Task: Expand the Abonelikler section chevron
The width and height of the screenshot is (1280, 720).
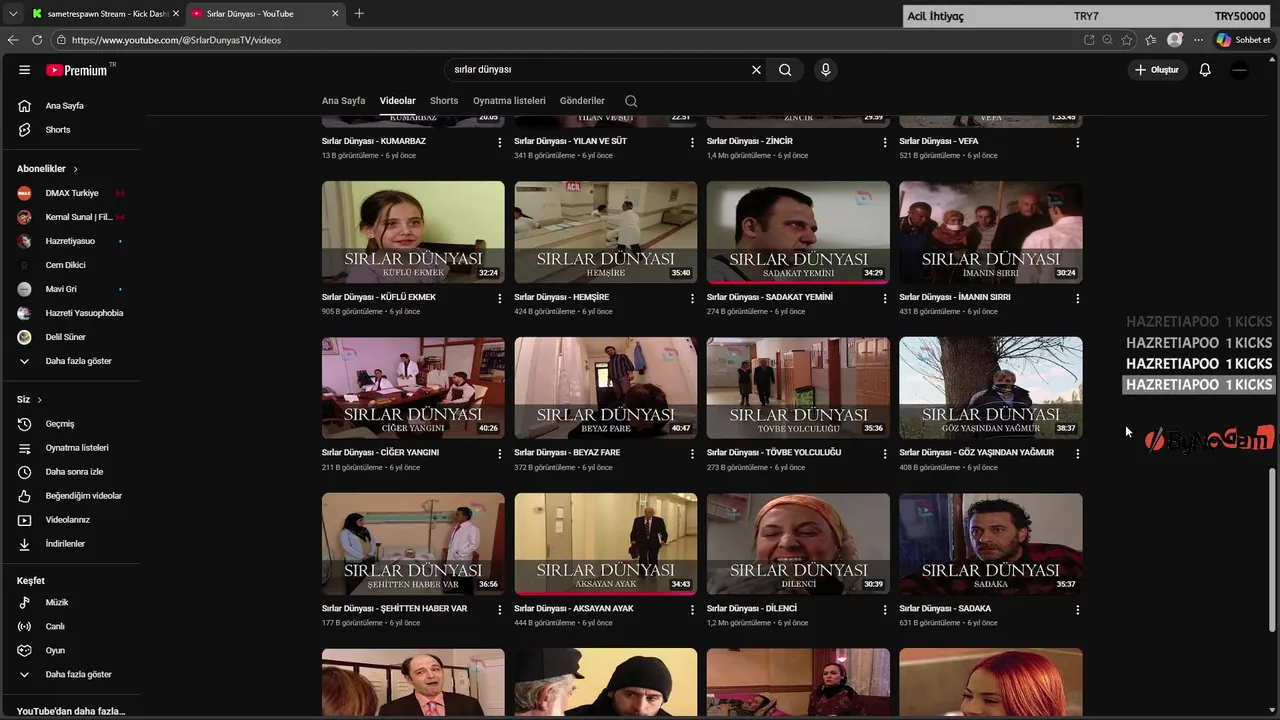Action: click(x=75, y=169)
